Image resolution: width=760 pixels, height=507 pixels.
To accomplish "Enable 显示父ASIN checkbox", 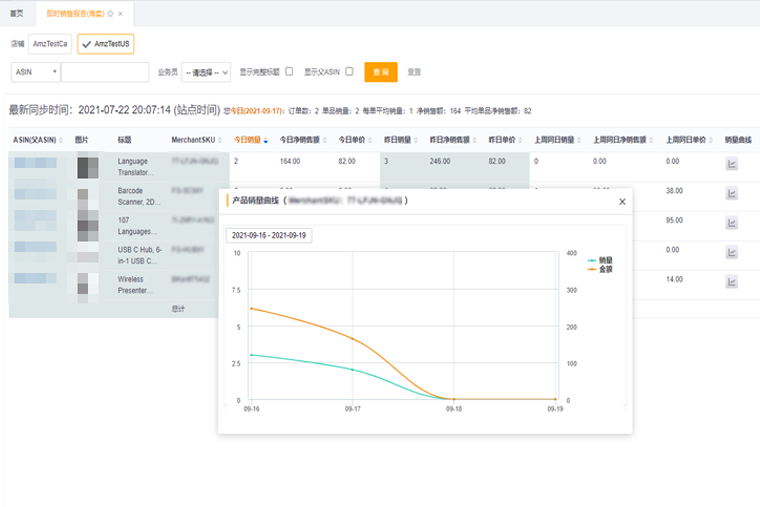I will click(349, 72).
